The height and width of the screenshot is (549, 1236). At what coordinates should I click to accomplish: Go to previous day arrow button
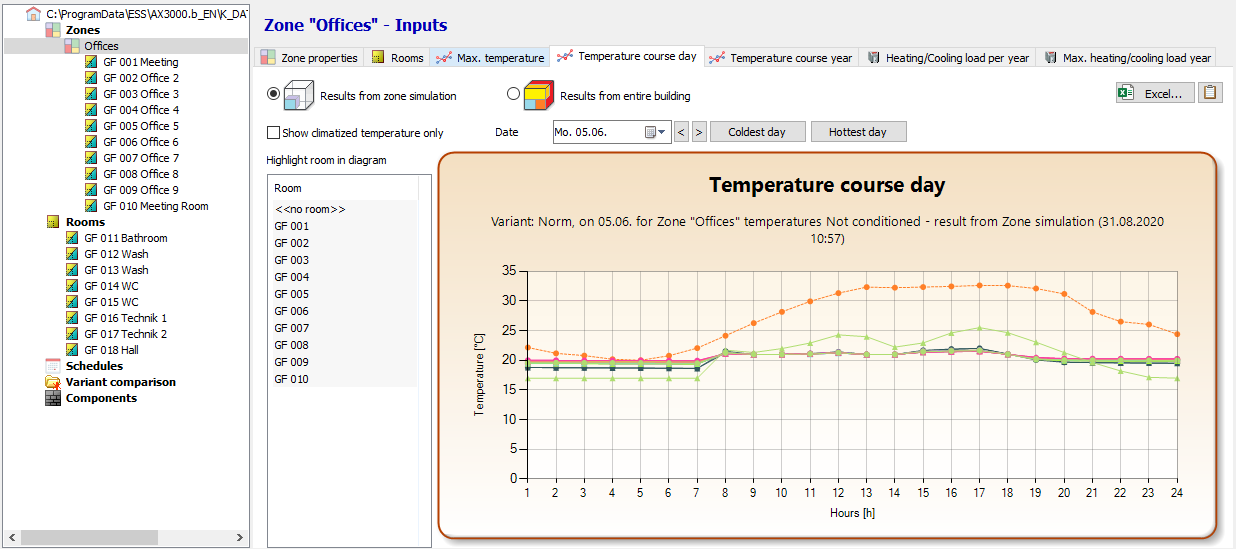(x=681, y=132)
